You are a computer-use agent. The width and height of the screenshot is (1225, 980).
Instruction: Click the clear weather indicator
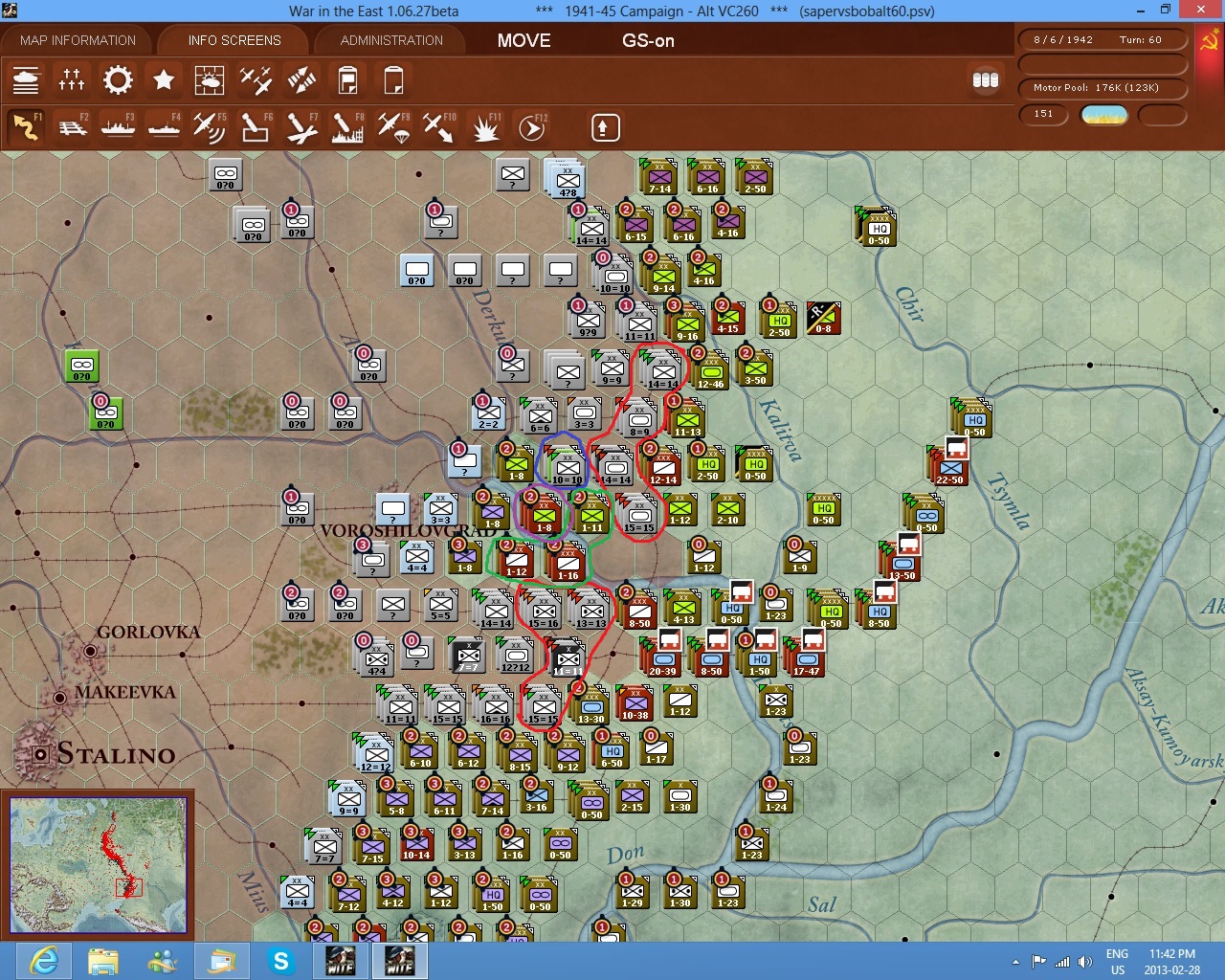[x=1104, y=115]
